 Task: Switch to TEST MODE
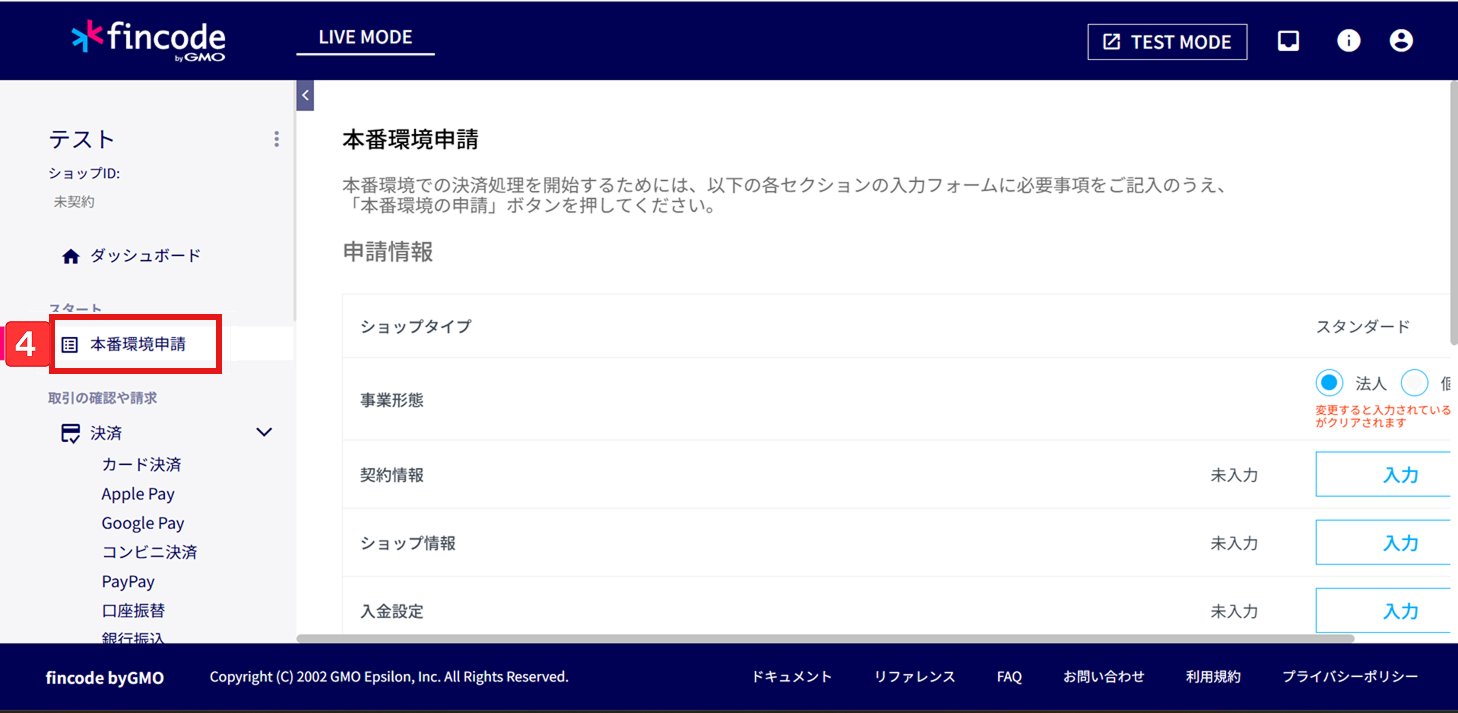(1167, 42)
